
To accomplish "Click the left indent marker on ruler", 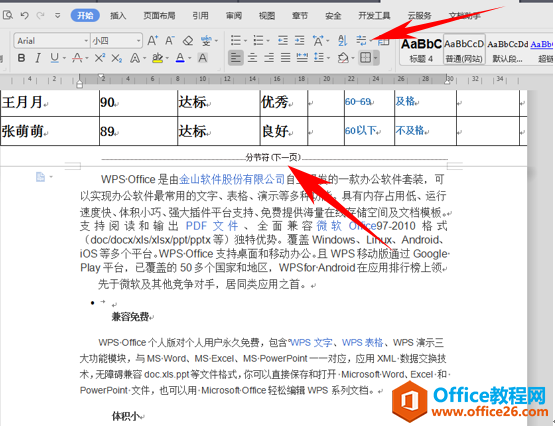I will (80, 84).
